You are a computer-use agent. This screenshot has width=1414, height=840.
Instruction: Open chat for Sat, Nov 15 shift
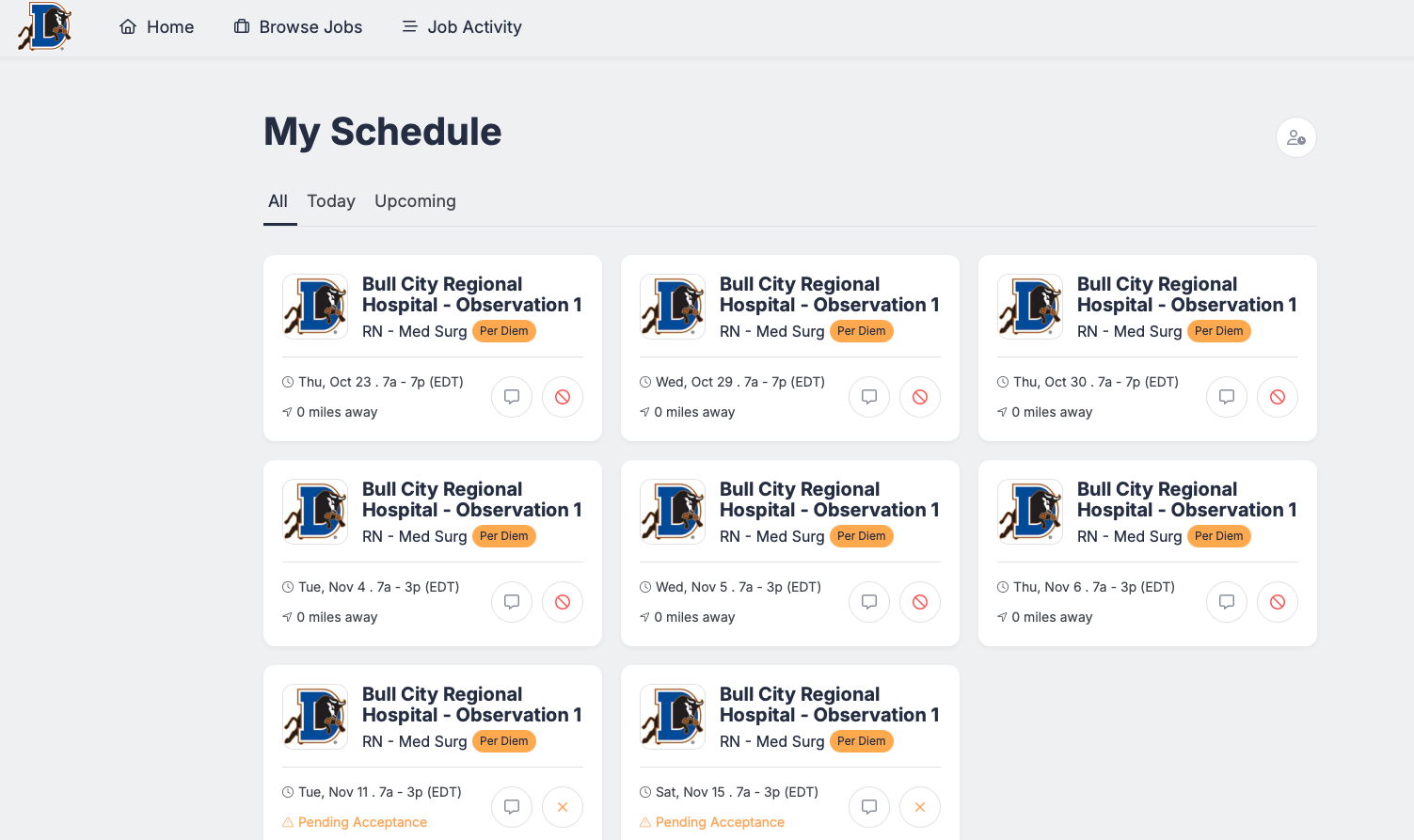coord(869,807)
